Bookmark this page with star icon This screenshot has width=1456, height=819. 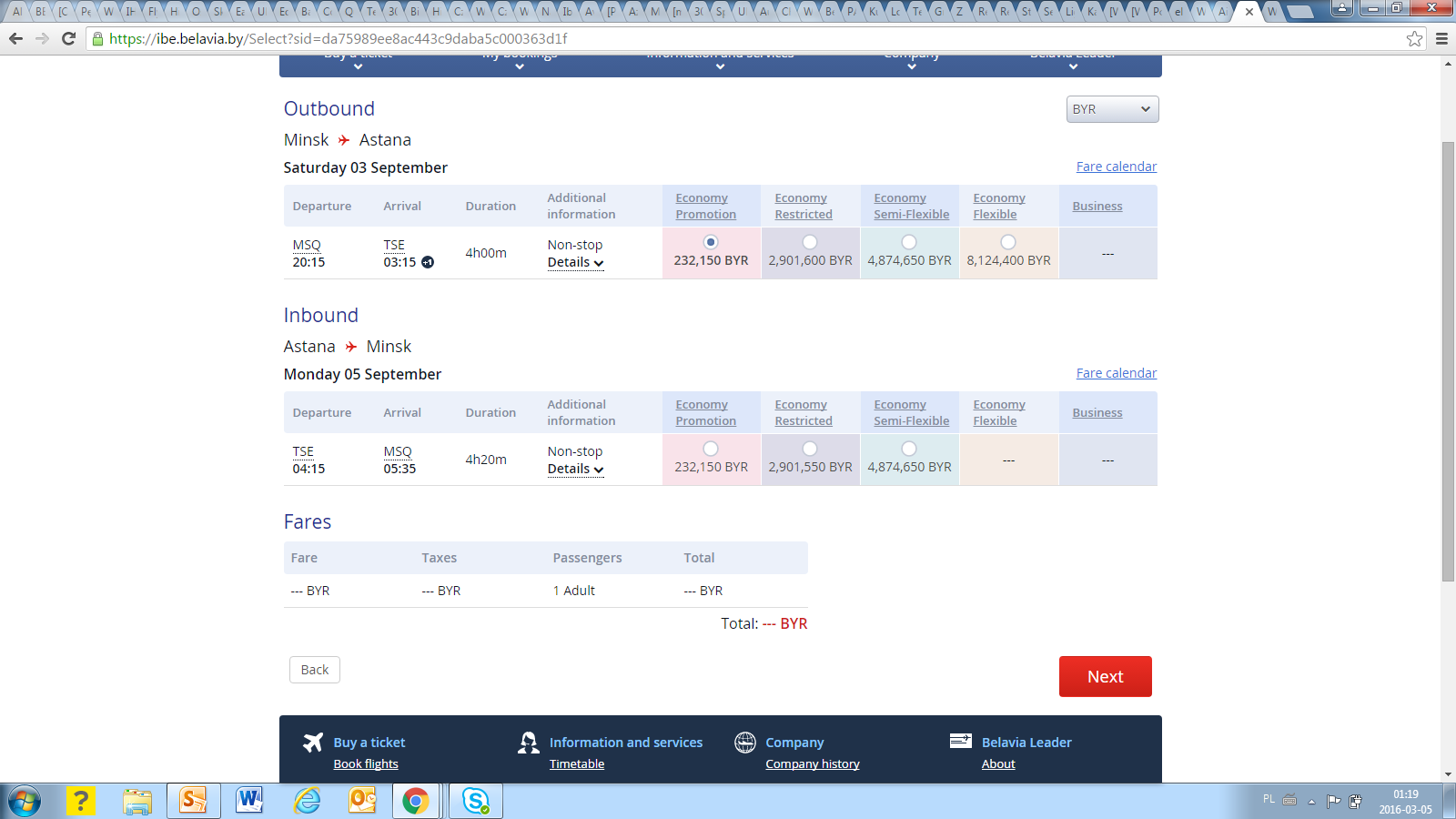tap(1414, 38)
